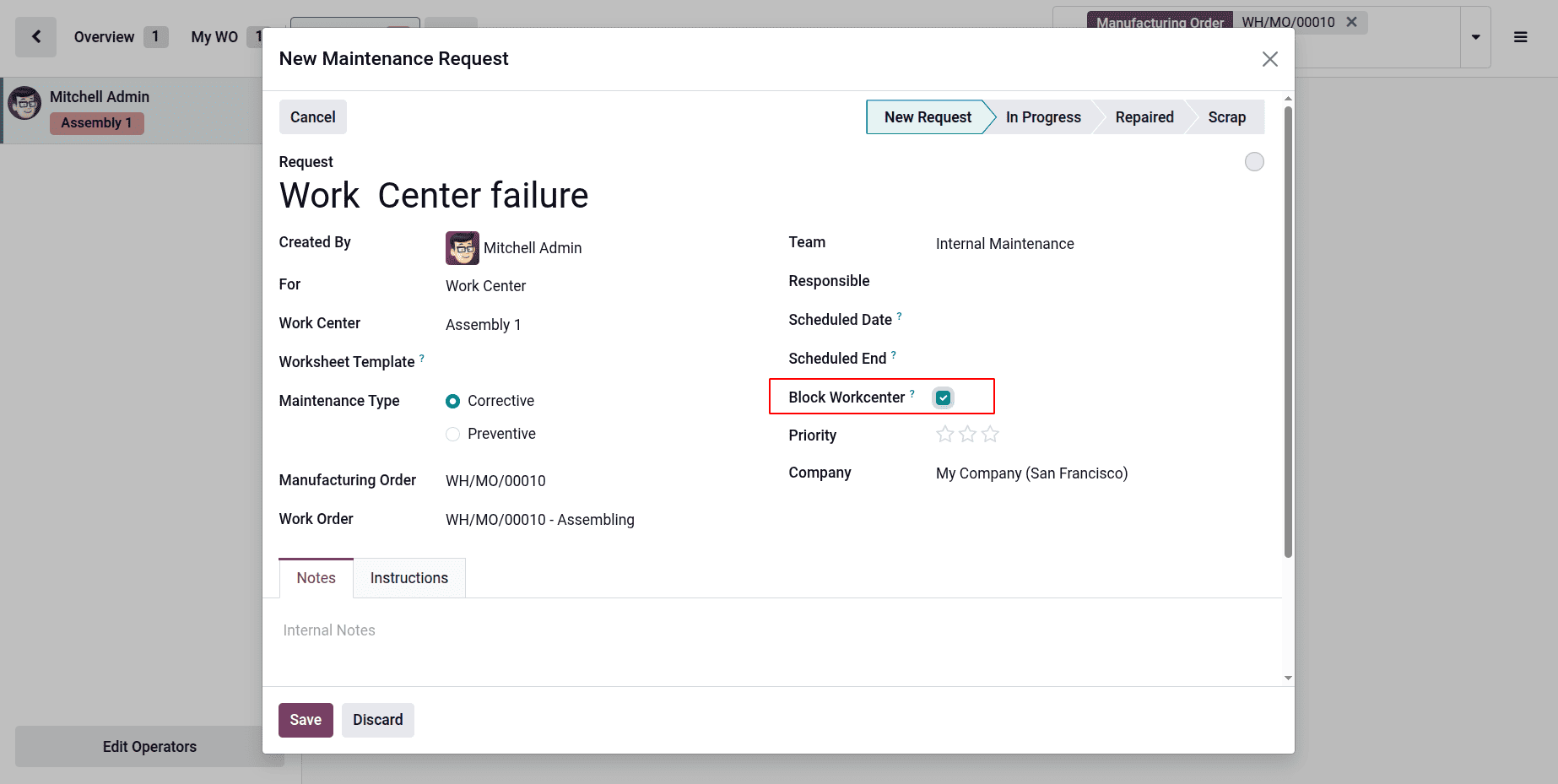Click Mitchell Admin avatar in left operator panel
The width and height of the screenshot is (1558, 784).
coord(24,103)
